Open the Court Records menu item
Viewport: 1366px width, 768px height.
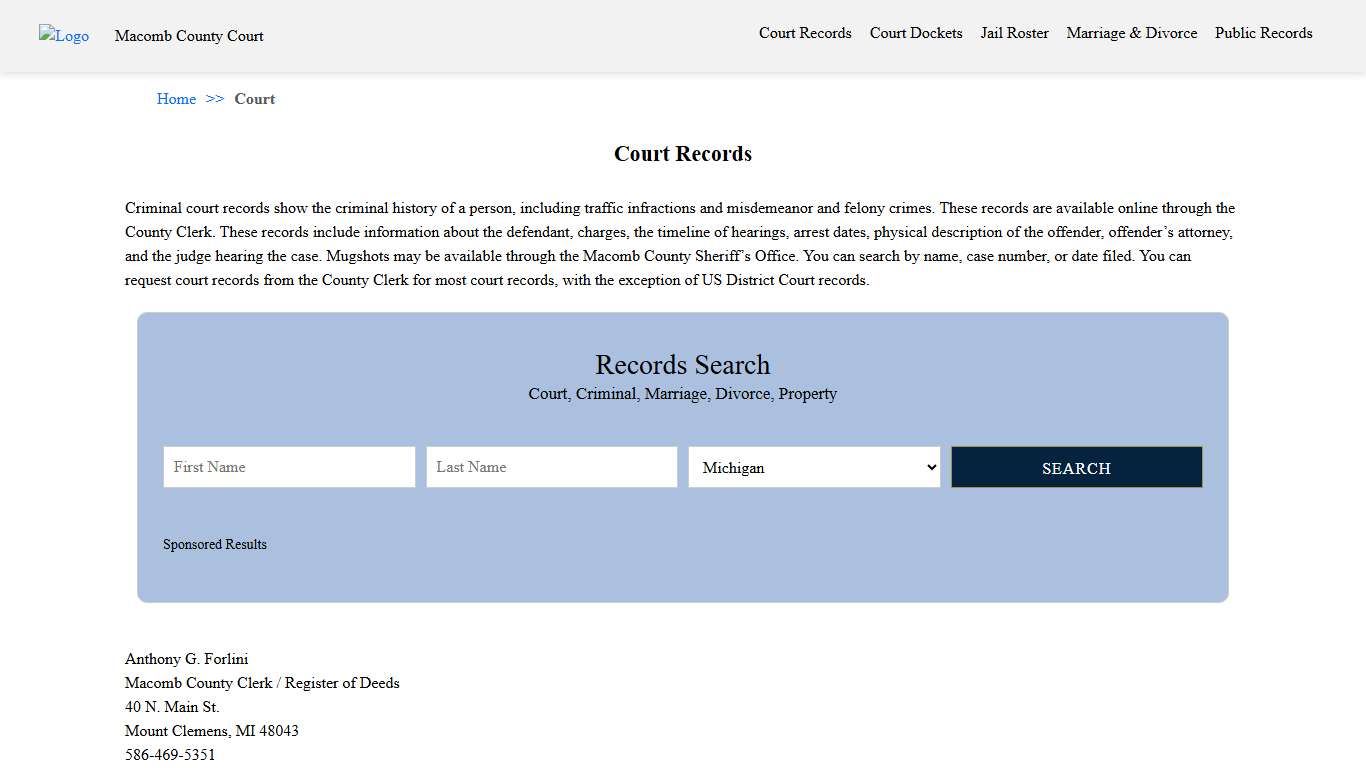805,33
